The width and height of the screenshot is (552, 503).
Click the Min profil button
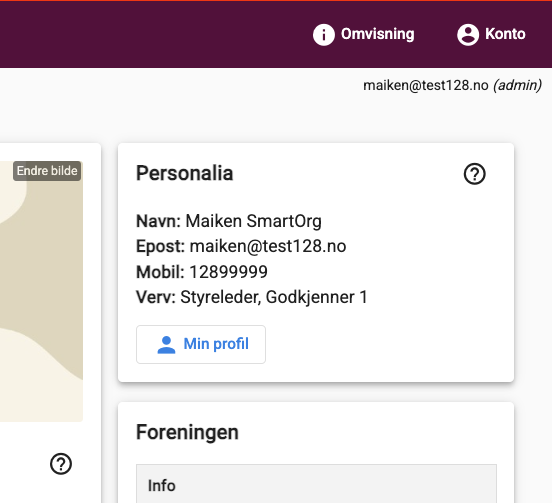click(x=201, y=344)
